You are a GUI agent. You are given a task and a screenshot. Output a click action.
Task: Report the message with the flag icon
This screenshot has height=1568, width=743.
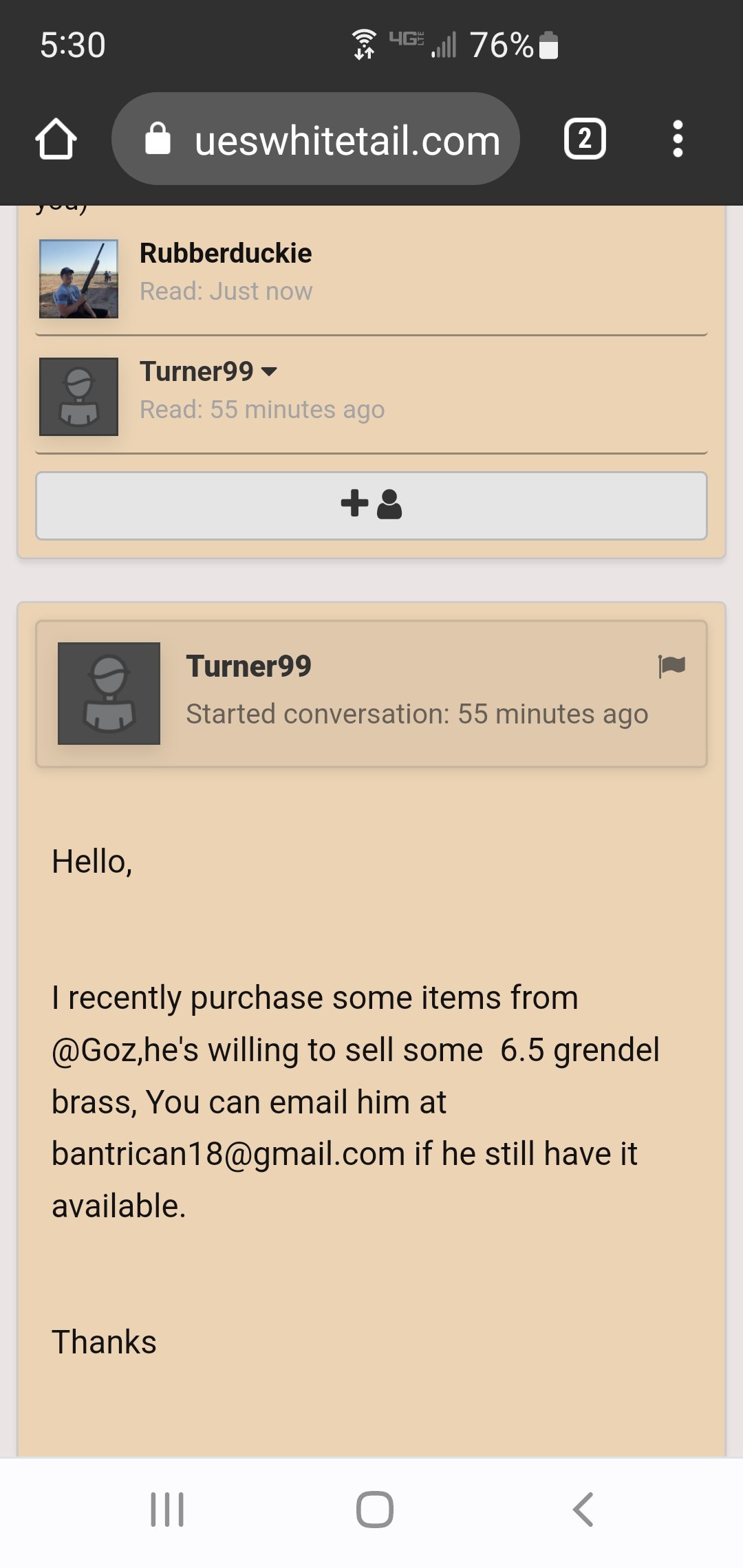(x=671, y=666)
